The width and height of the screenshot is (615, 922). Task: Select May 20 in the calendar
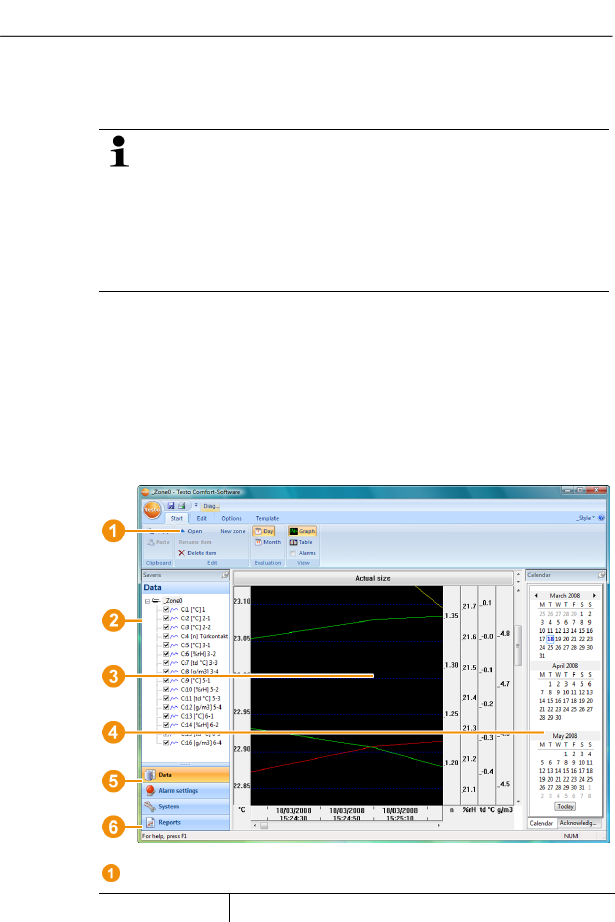(x=550, y=779)
